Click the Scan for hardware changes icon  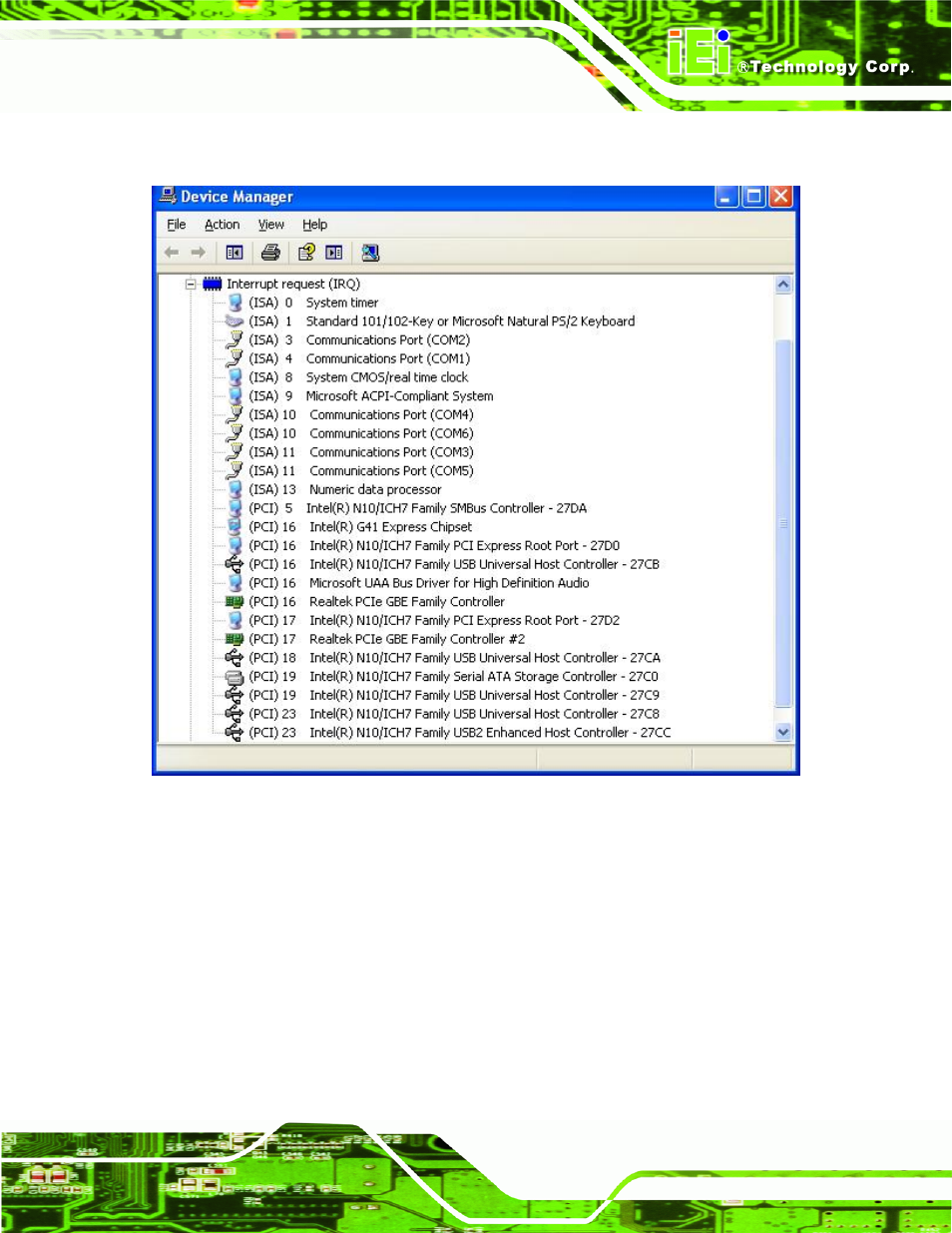(370, 253)
